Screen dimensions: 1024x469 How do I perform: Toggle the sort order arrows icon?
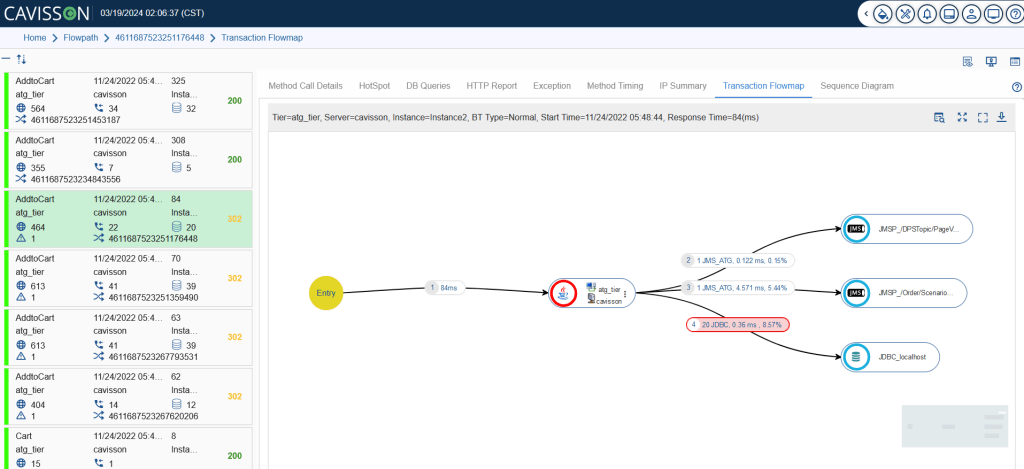click(x=21, y=60)
